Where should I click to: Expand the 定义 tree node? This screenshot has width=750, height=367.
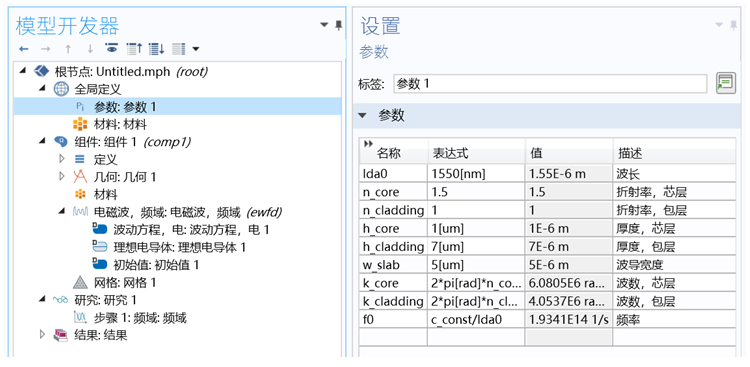point(61,159)
